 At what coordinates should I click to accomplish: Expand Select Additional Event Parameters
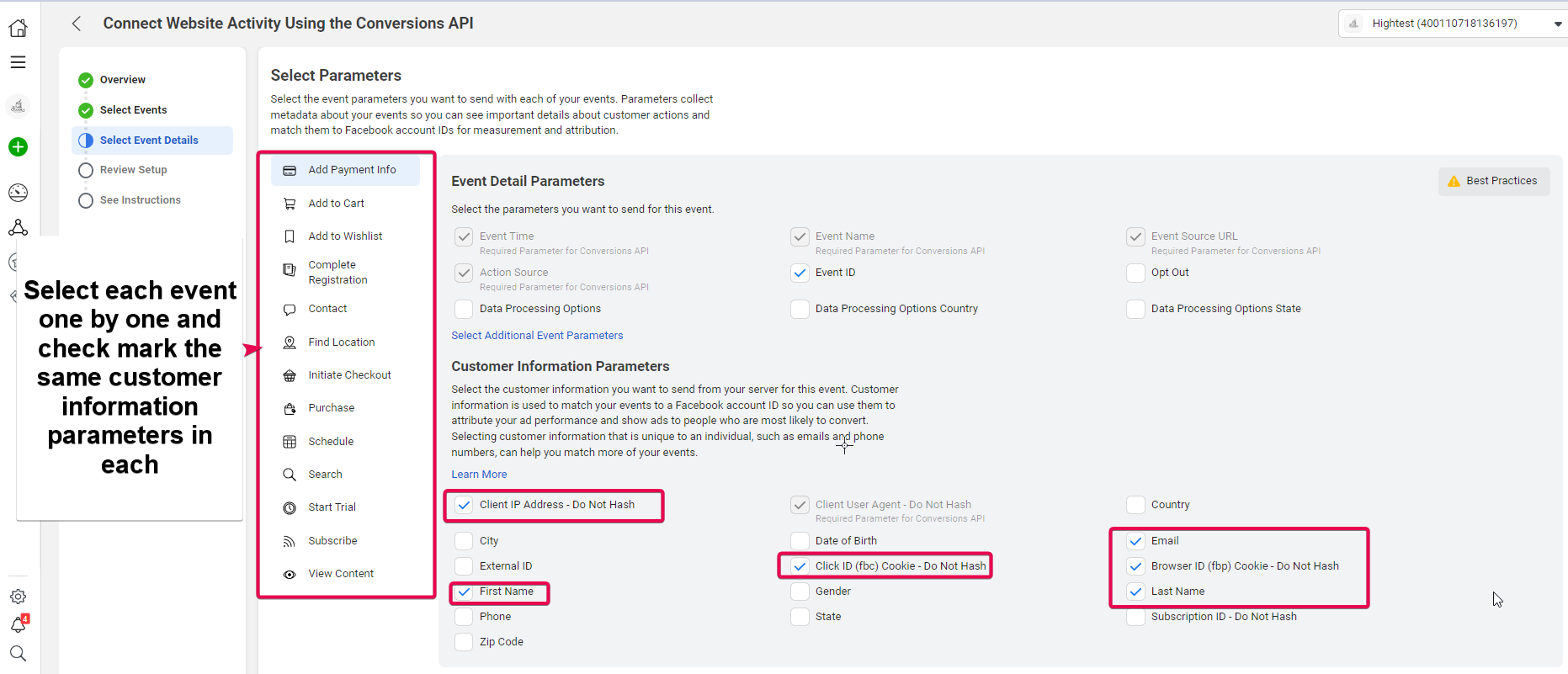tap(537, 336)
